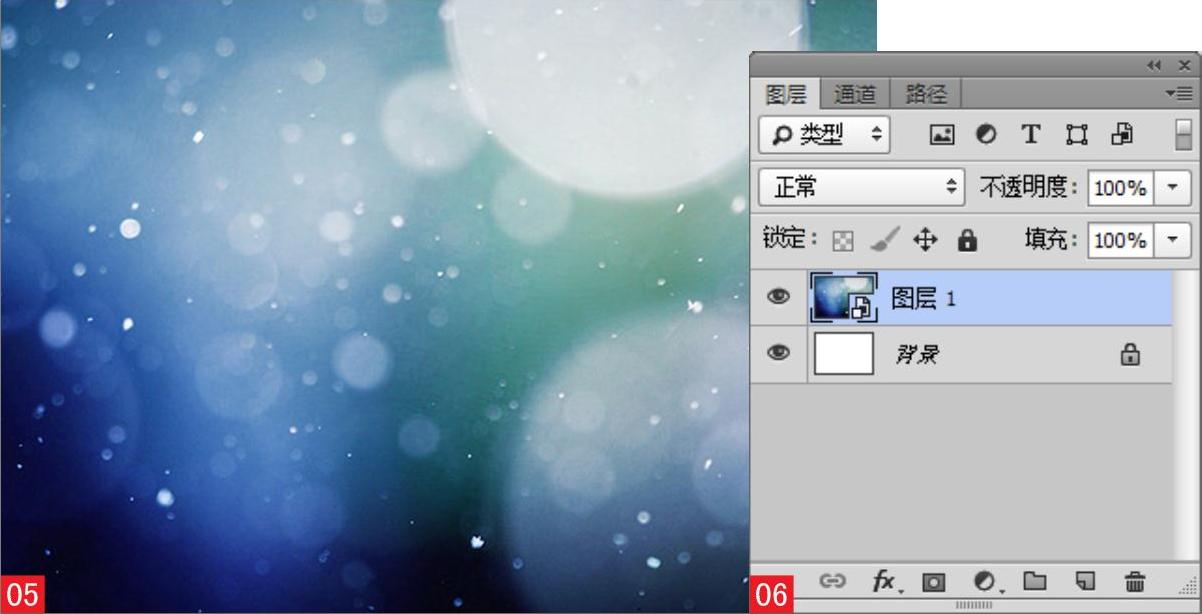Add a layer style with fx icon
Viewport: 1202px width, 614px height.
[x=883, y=581]
